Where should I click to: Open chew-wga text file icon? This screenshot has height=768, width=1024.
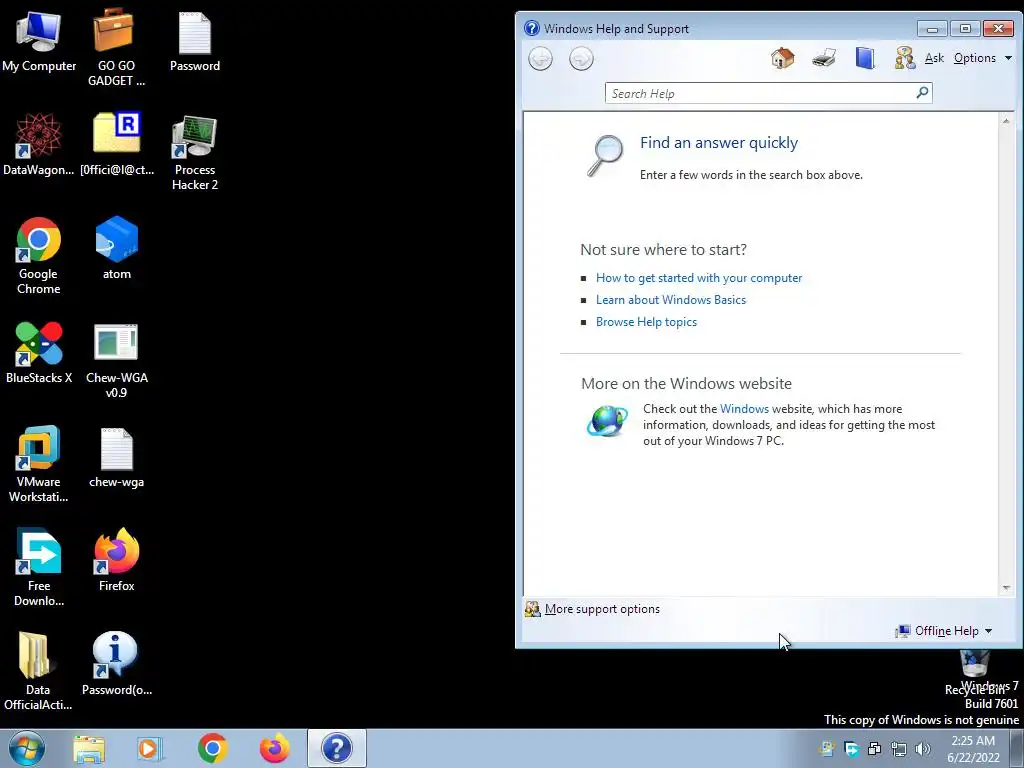tap(116, 456)
